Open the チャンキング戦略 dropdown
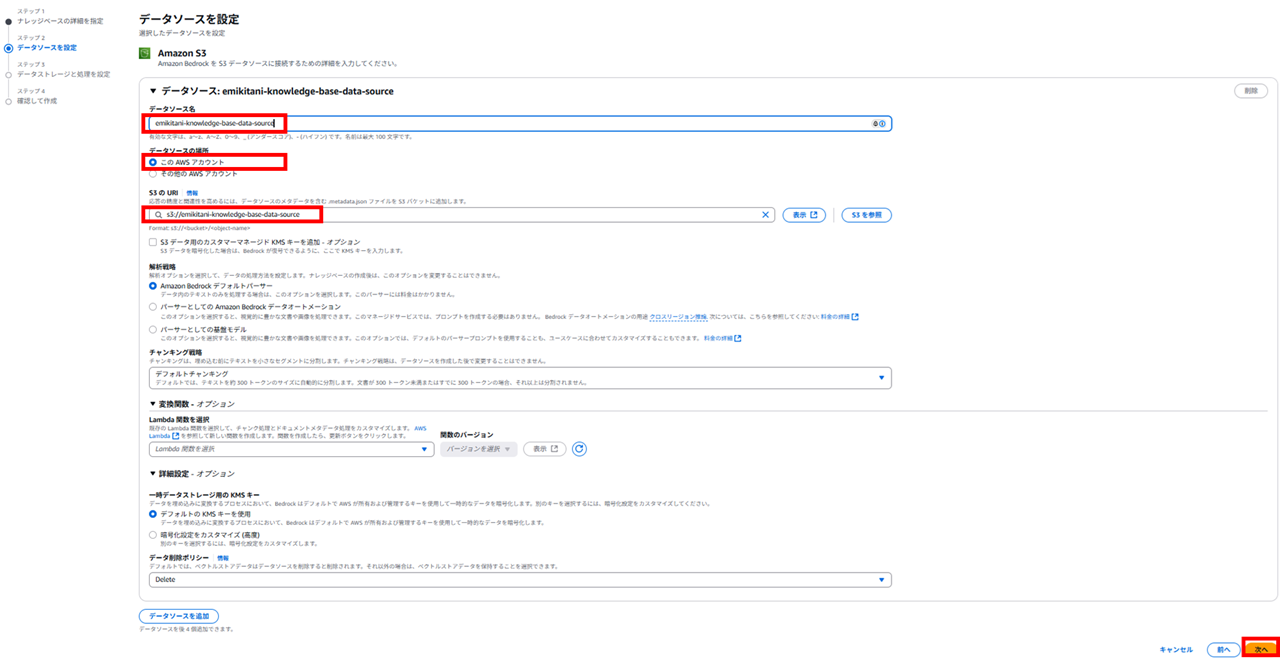Viewport: 1280px width, 661px height. point(520,378)
